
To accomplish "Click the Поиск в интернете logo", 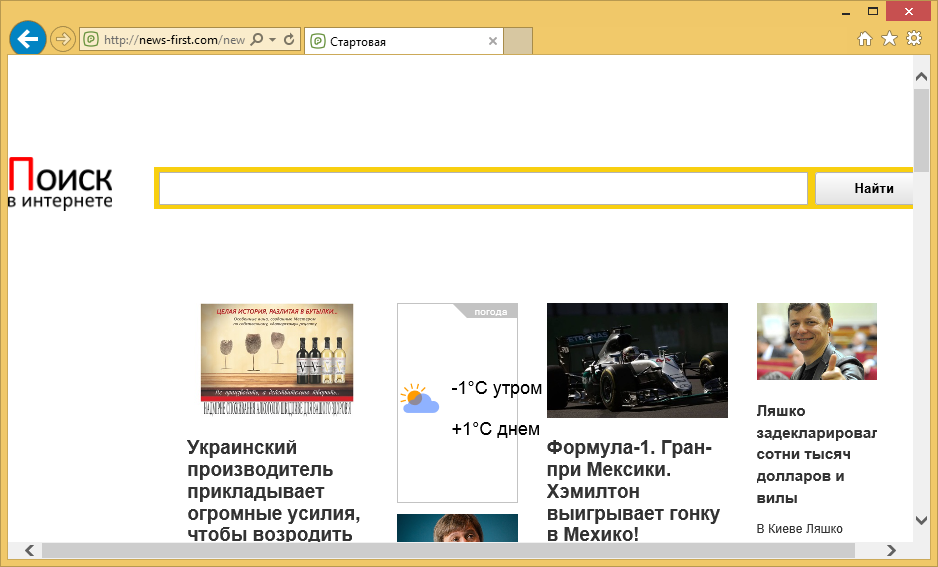I will 60,185.
